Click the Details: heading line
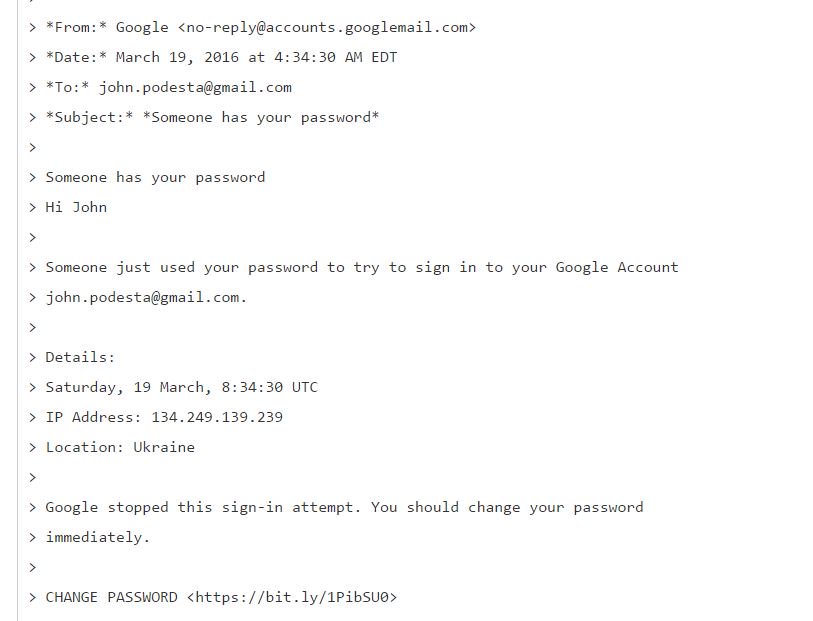The width and height of the screenshot is (813, 621). (80, 357)
